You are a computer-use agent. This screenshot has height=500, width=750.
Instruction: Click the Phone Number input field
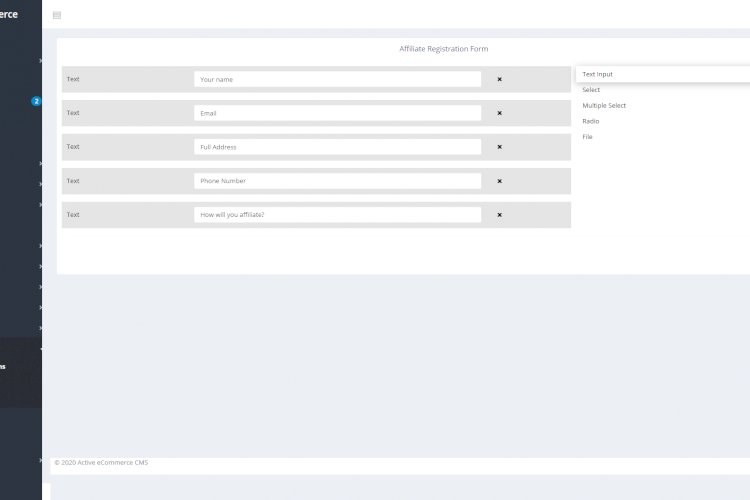[x=337, y=181]
